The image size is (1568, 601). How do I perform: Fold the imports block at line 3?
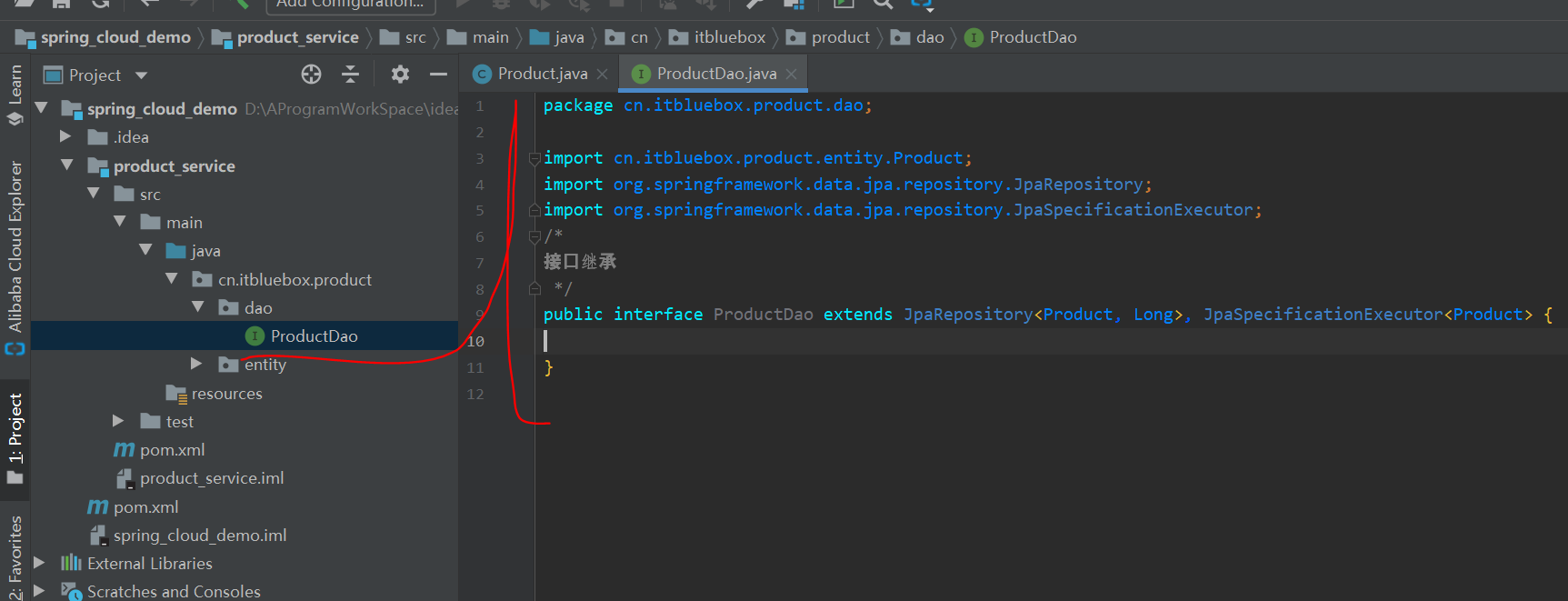pos(534,159)
